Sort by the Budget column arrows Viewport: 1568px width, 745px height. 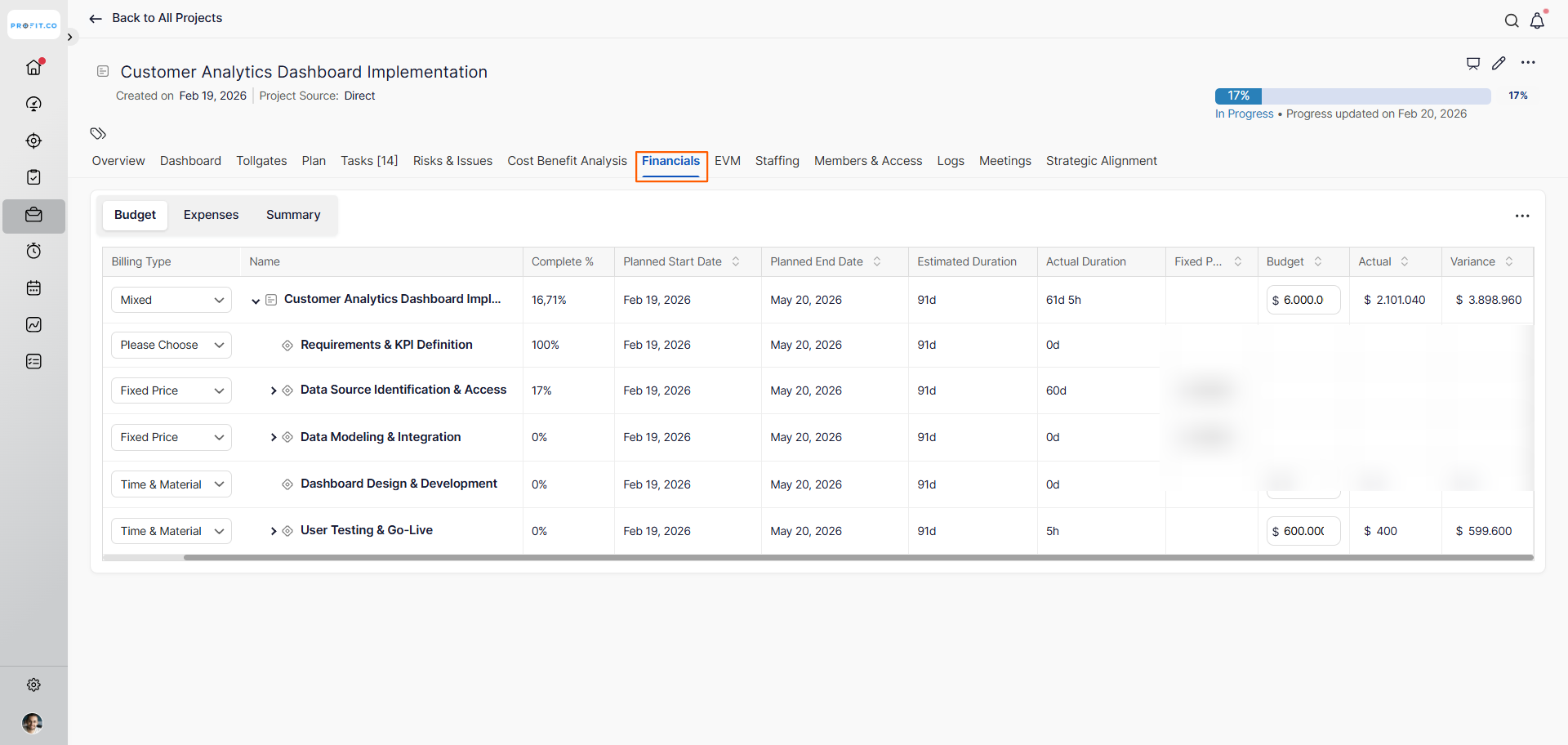1317,261
